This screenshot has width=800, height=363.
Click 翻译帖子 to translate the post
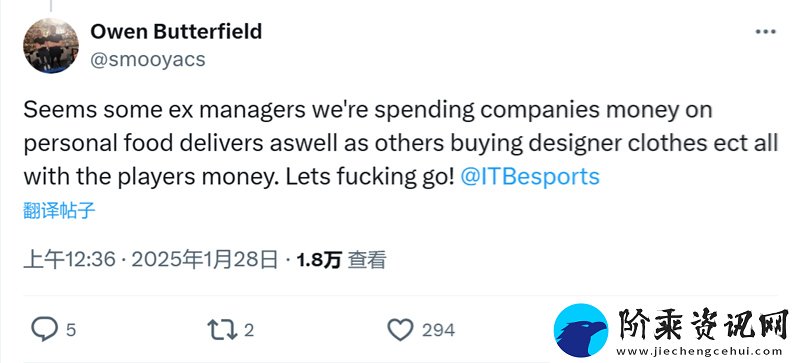click(59, 210)
